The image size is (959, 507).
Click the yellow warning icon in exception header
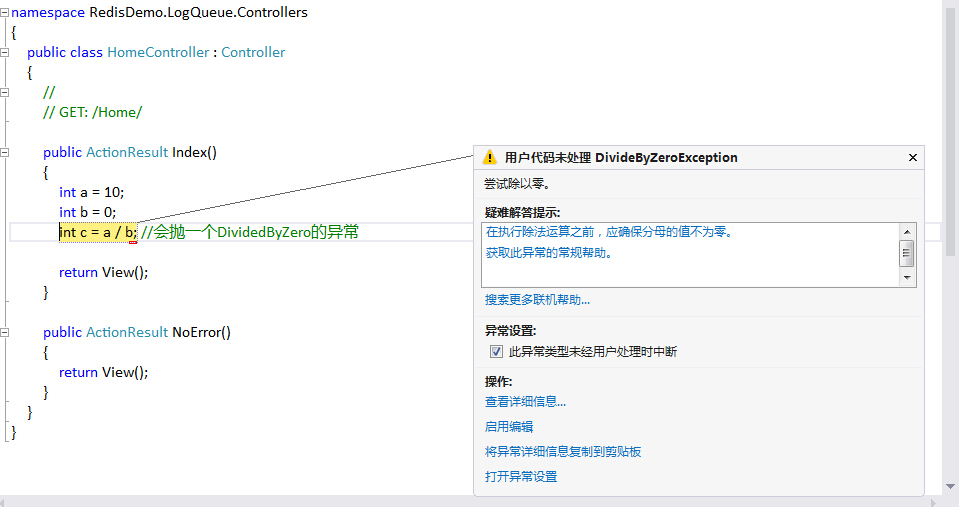(x=489, y=158)
